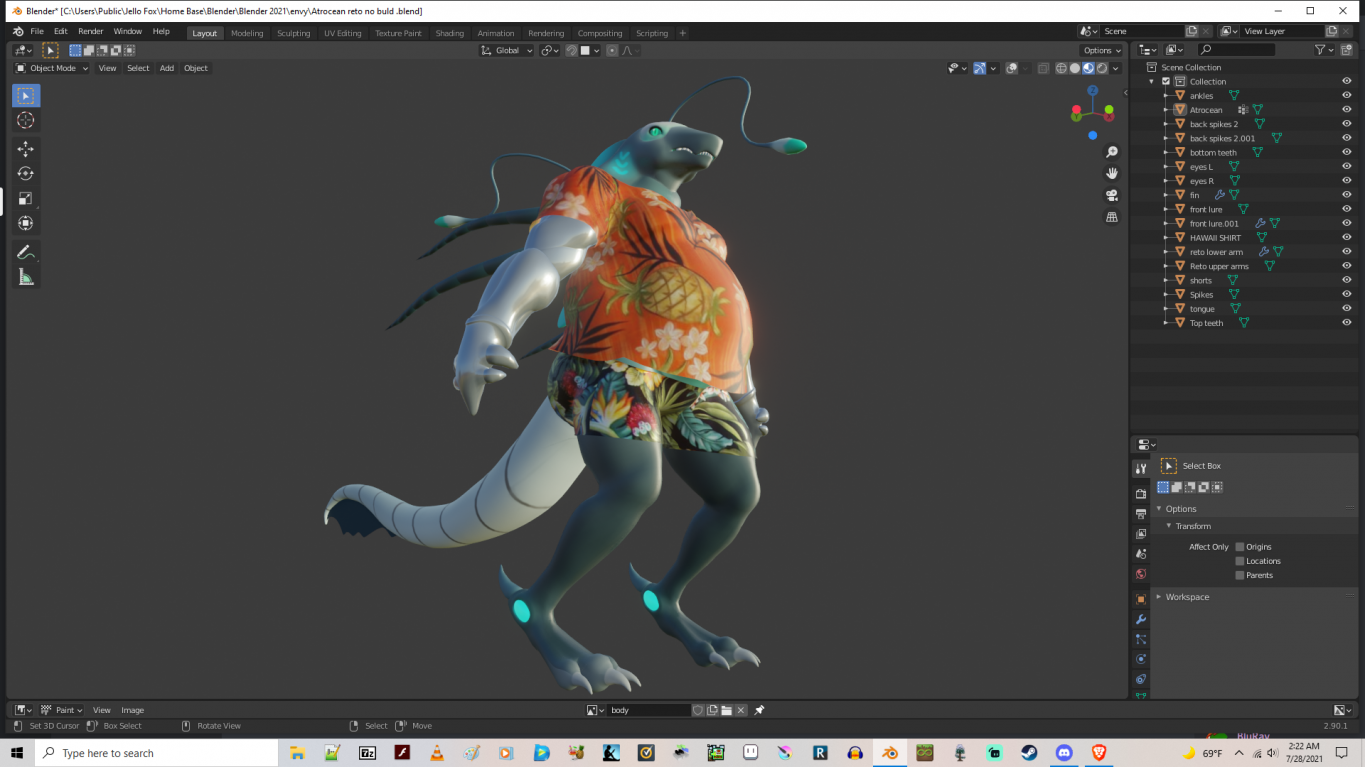This screenshot has width=1365, height=767.
Task: Enable the Origins checkbox
Action: pyautogui.click(x=1240, y=547)
